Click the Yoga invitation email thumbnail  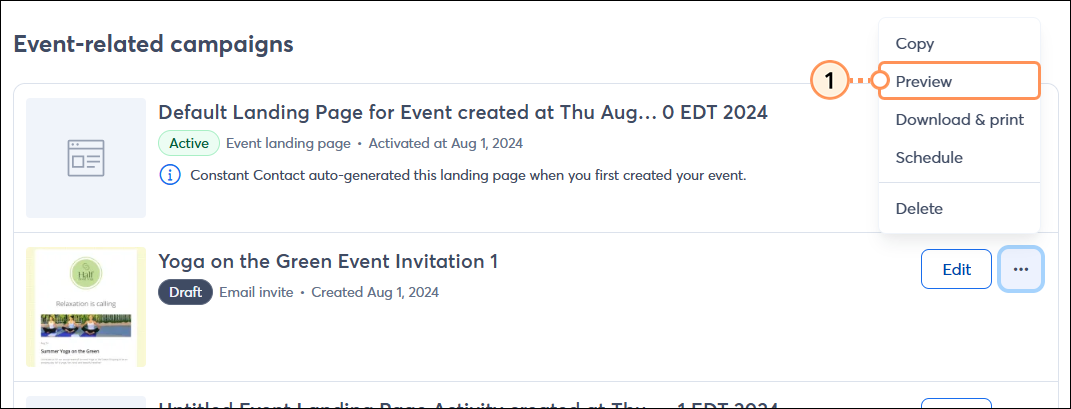tap(86, 307)
